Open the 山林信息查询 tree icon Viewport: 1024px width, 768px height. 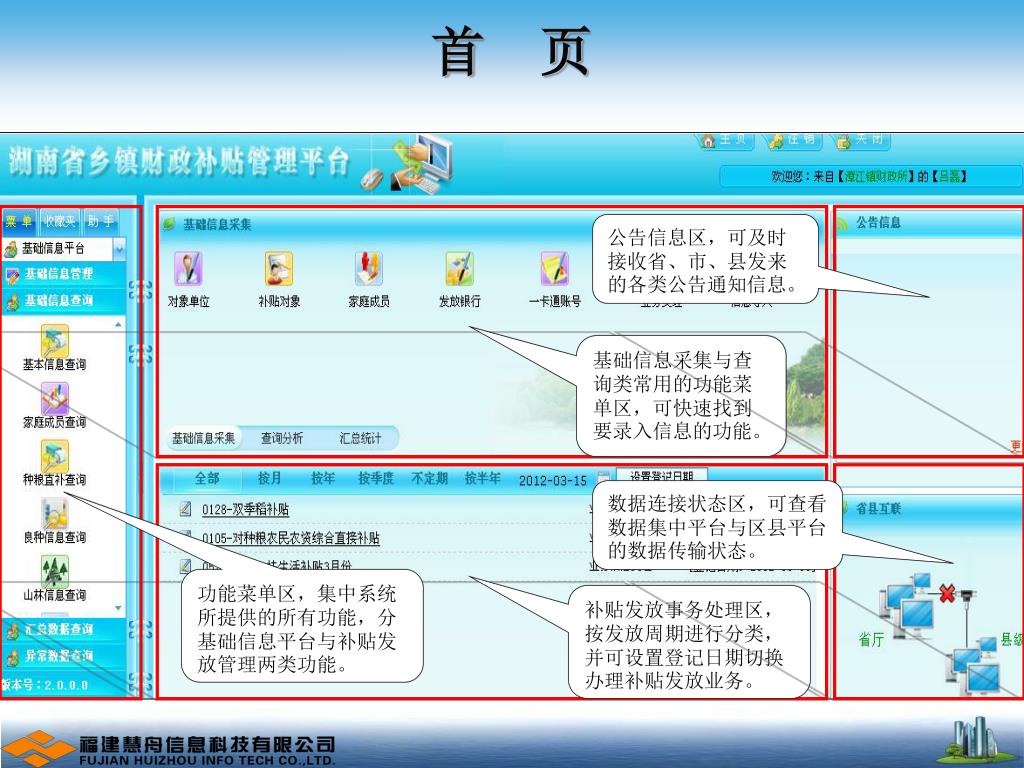pos(55,571)
